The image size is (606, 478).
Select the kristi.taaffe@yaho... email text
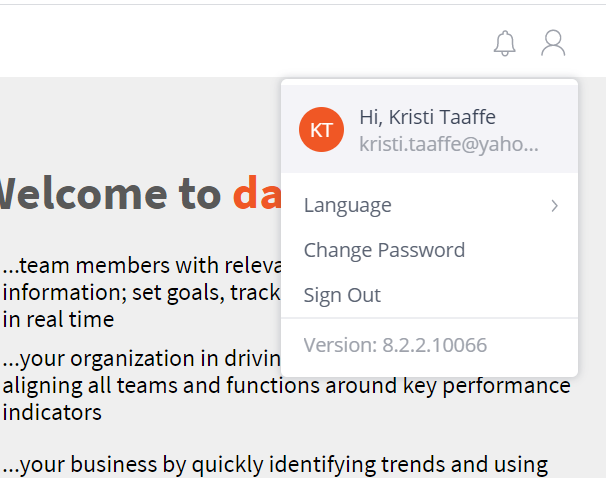tap(449, 144)
